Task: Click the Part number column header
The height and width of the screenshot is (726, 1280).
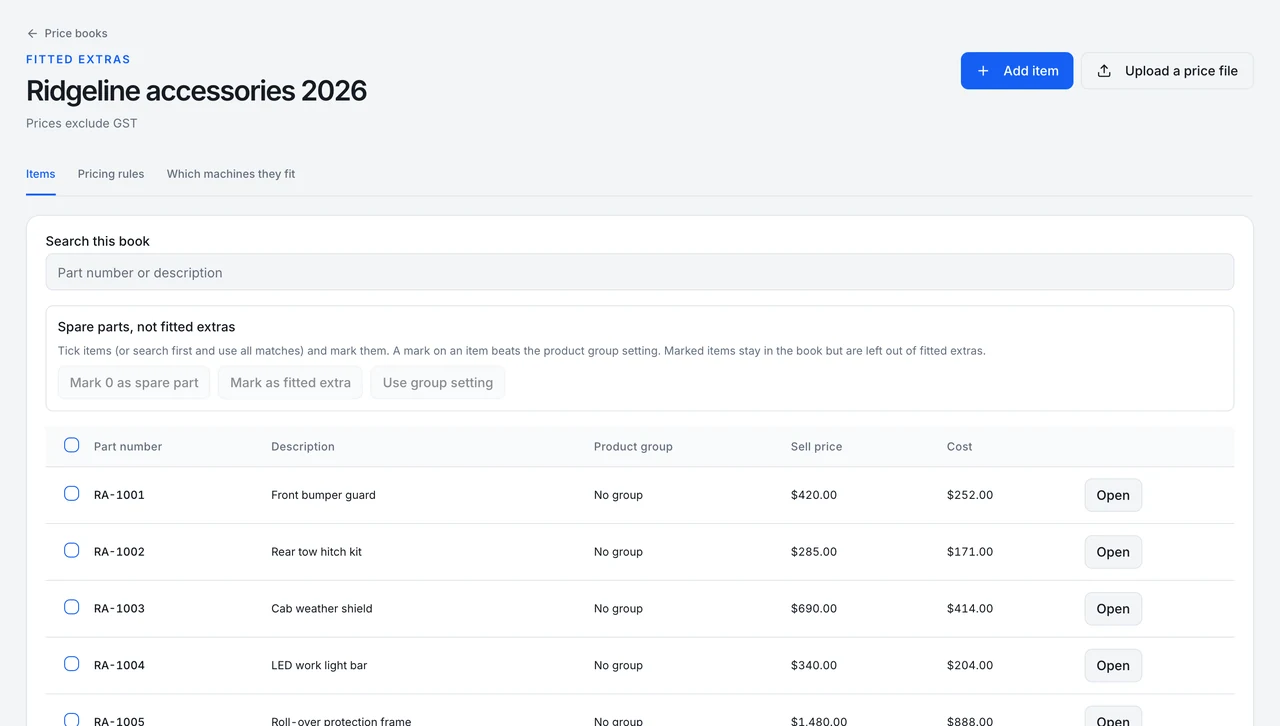Action: pos(128,447)
